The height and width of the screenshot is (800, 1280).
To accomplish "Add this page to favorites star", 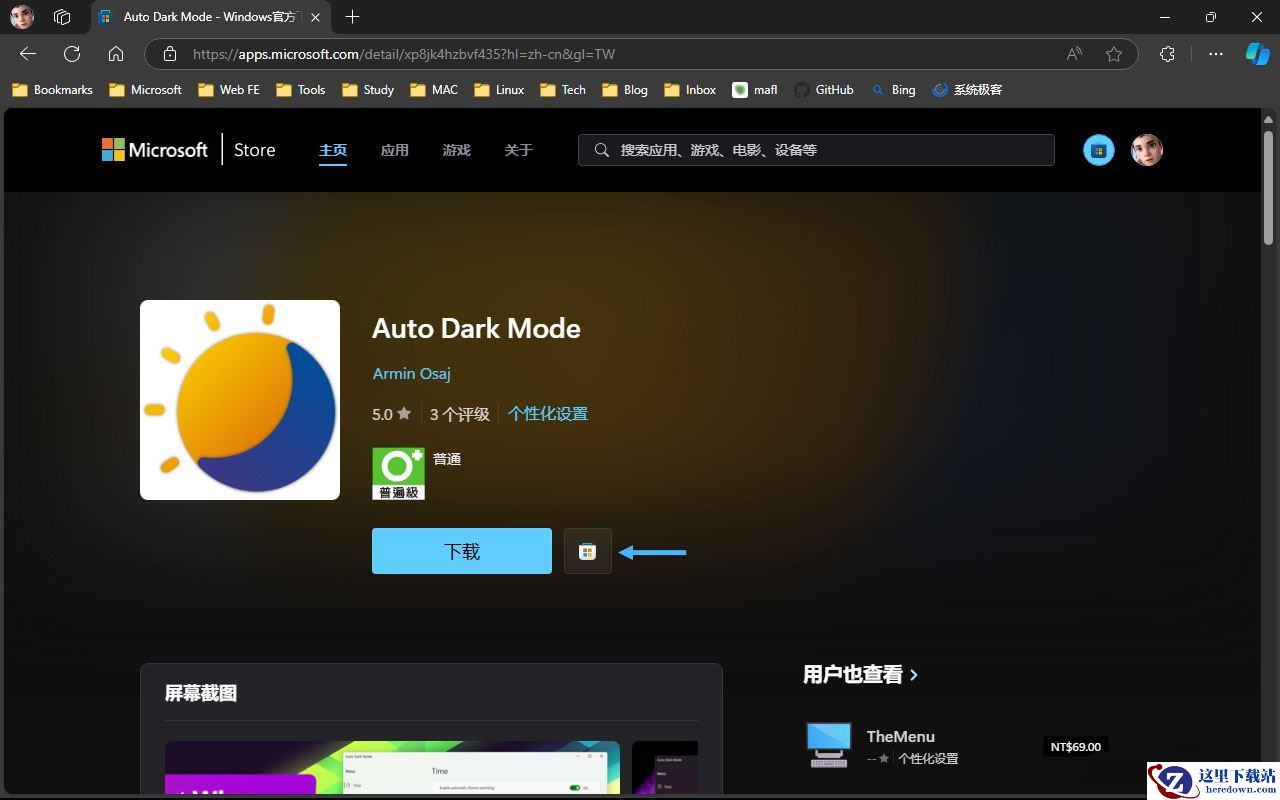I will tap(1114, 54).
